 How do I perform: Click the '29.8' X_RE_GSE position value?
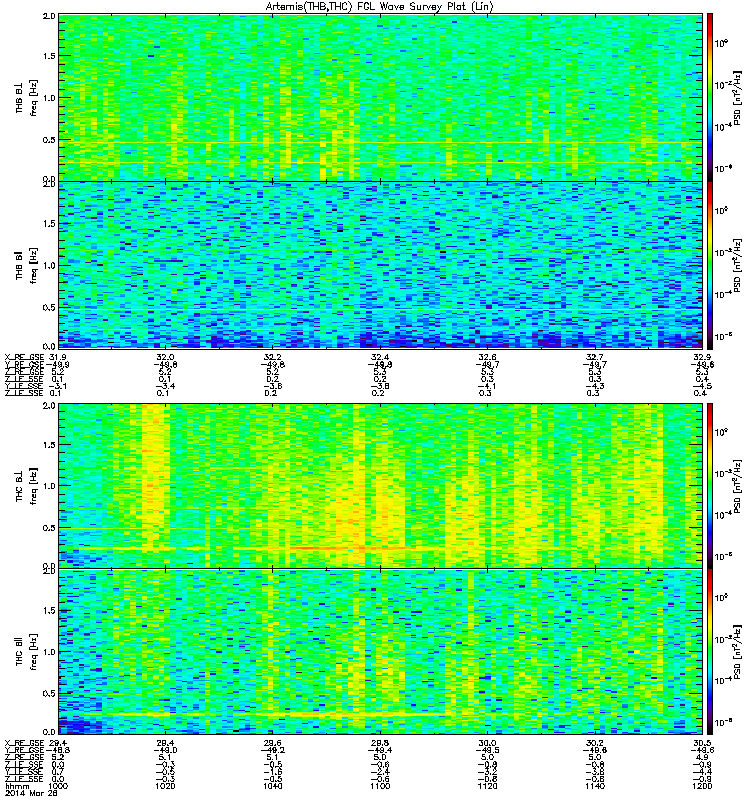click(380, 742)
